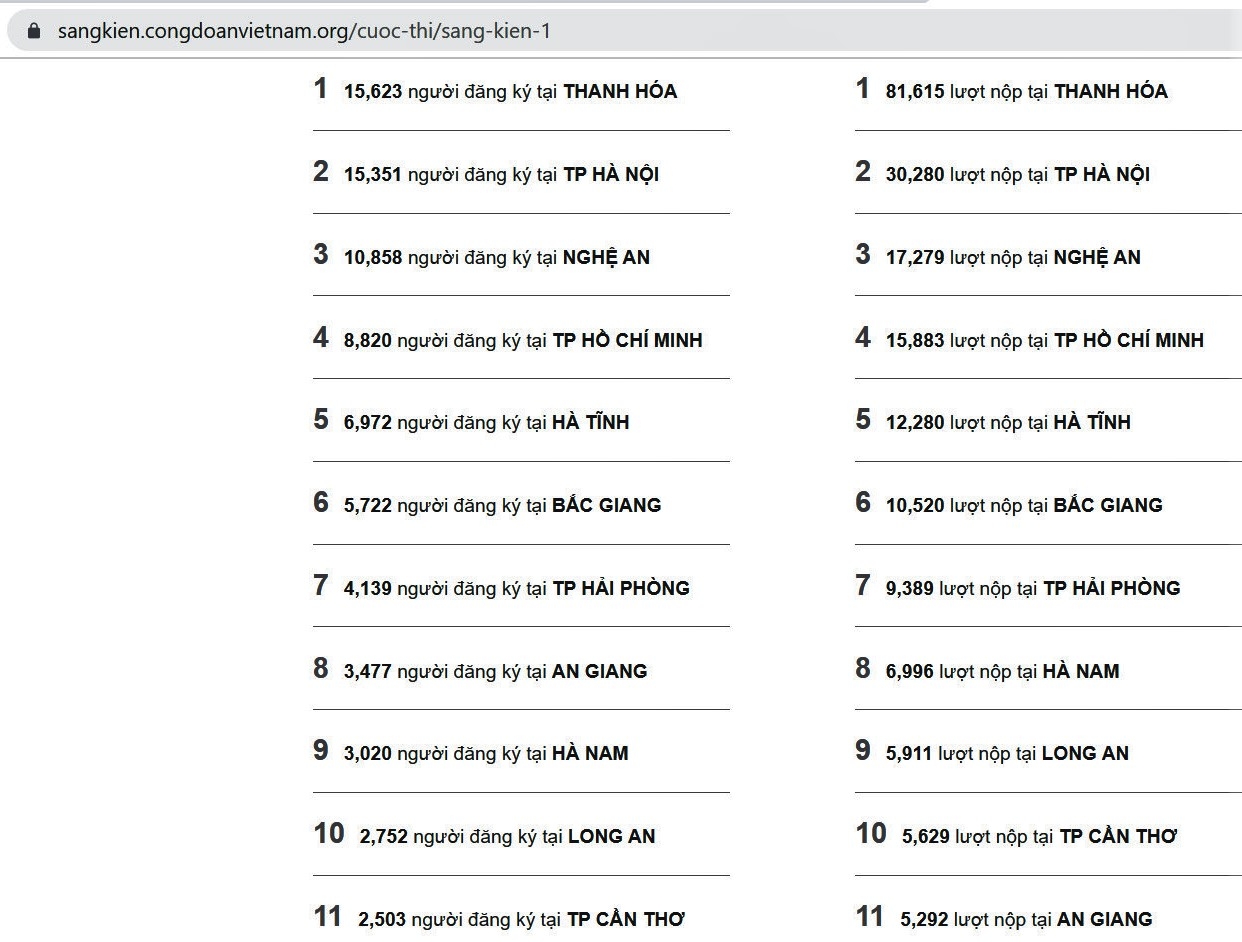Choose 15,883 lượt nộp TP HỒ CHÍ MINH row
This screenshot has height=942, width=1242.
(x=1044, y=340)
